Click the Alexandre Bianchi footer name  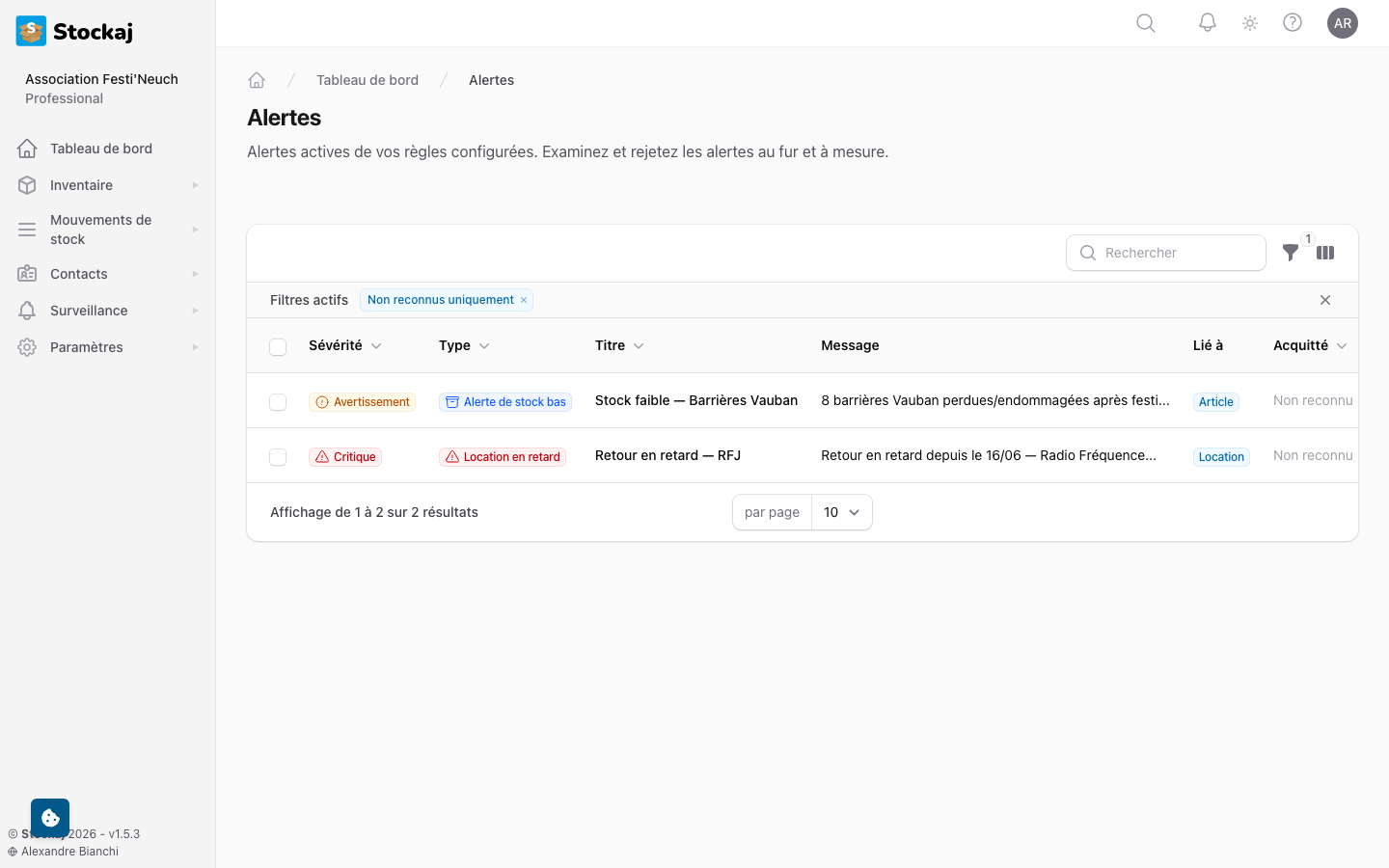[x=69, y=852]
